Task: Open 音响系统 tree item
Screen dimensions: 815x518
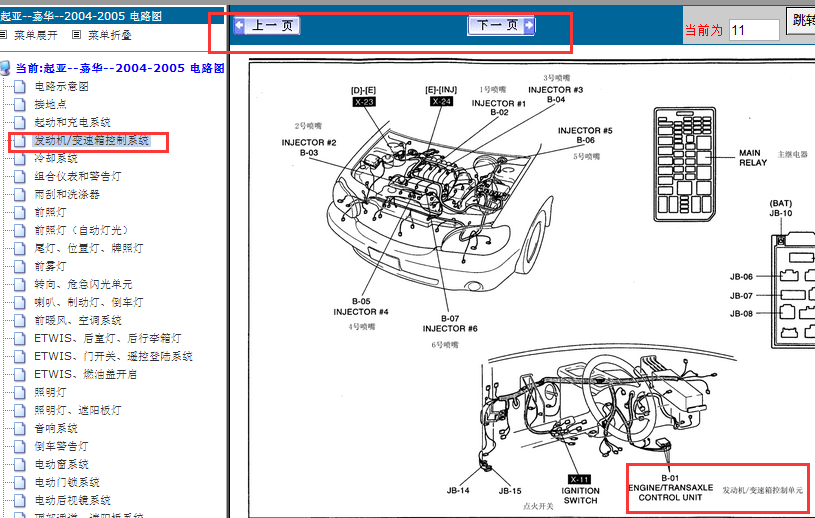Action: (x=56, y=428)
